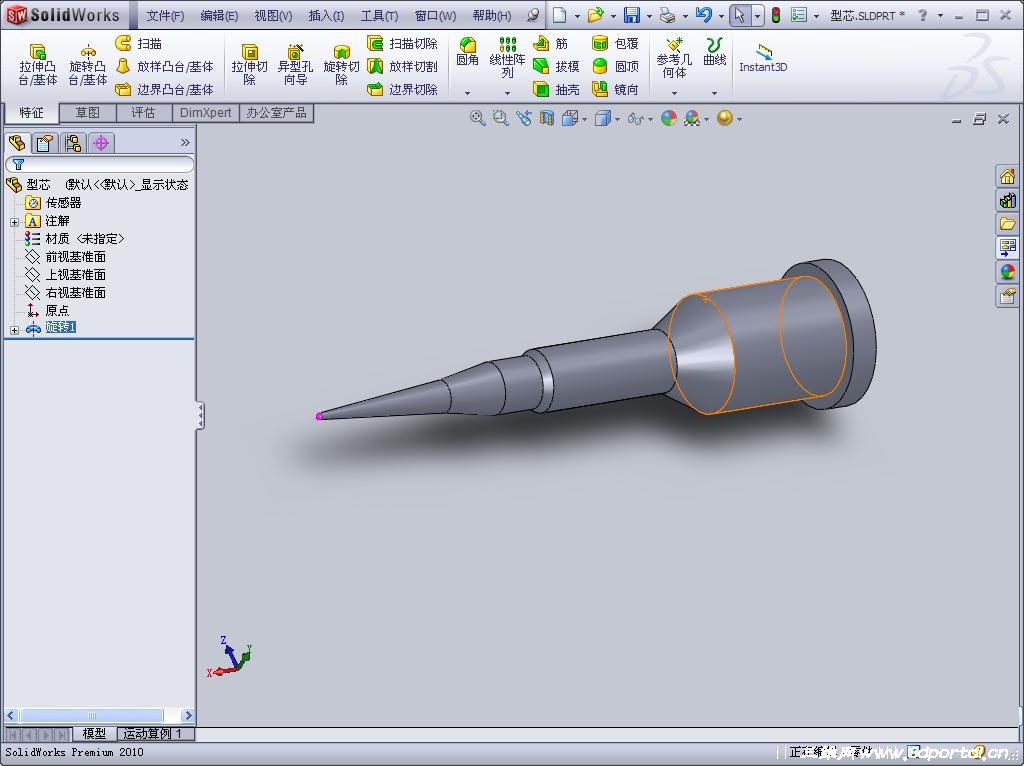This screenshot has height=766, width=1024.
Task: Toggle Instant3D mode
Action: pos(763,57)
